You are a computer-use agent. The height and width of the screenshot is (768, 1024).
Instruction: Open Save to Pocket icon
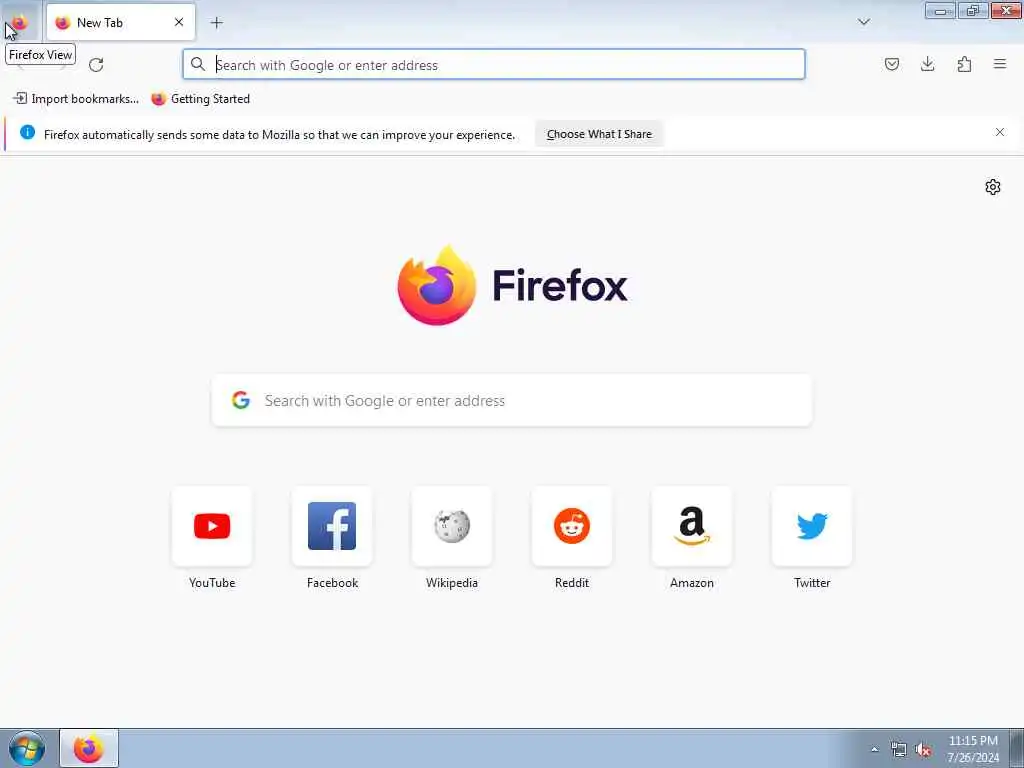coord(891,64)
